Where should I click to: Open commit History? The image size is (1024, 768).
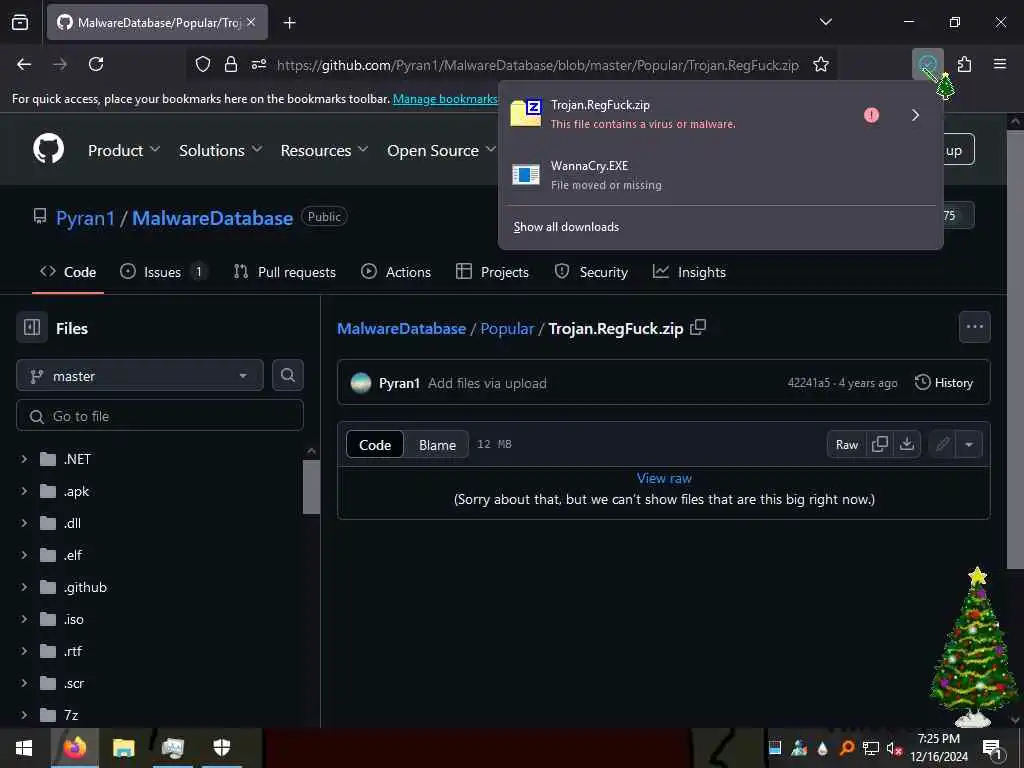tap(944, 383)
